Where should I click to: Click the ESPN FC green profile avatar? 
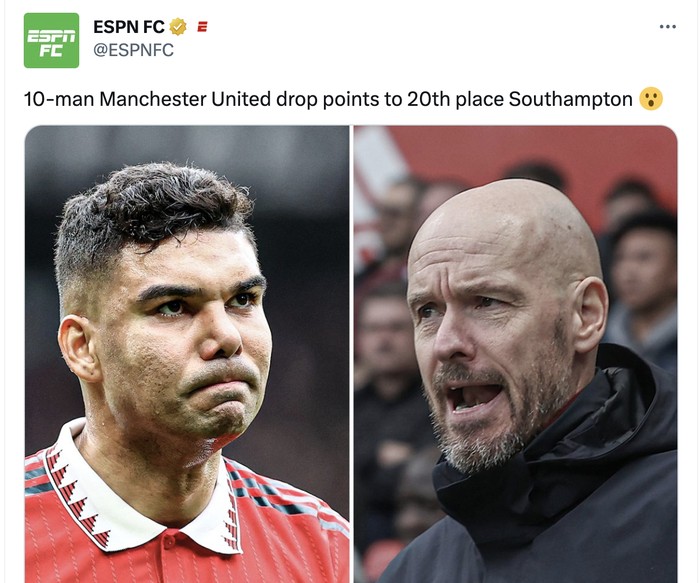point(51,40)
